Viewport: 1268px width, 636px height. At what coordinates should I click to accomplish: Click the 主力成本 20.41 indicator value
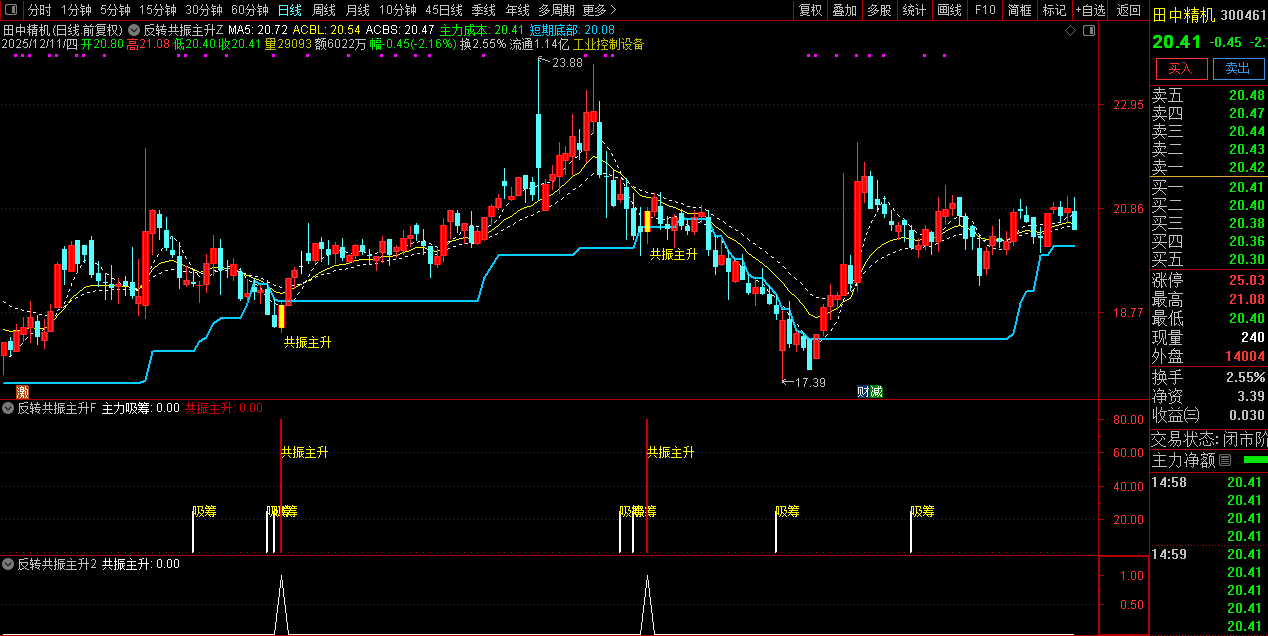click(482, 30)
